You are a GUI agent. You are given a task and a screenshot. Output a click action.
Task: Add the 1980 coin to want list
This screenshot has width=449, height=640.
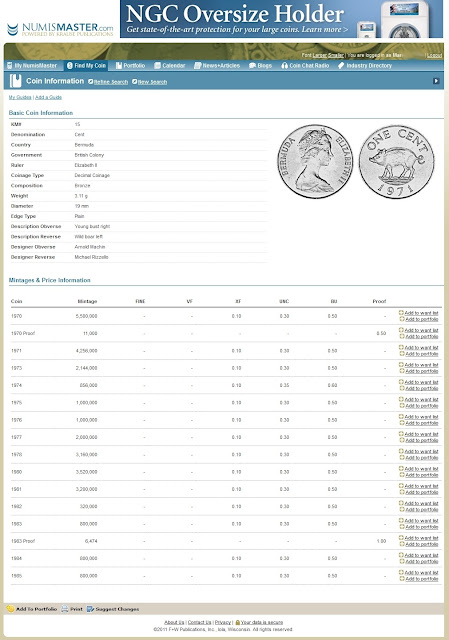[419, 469]
